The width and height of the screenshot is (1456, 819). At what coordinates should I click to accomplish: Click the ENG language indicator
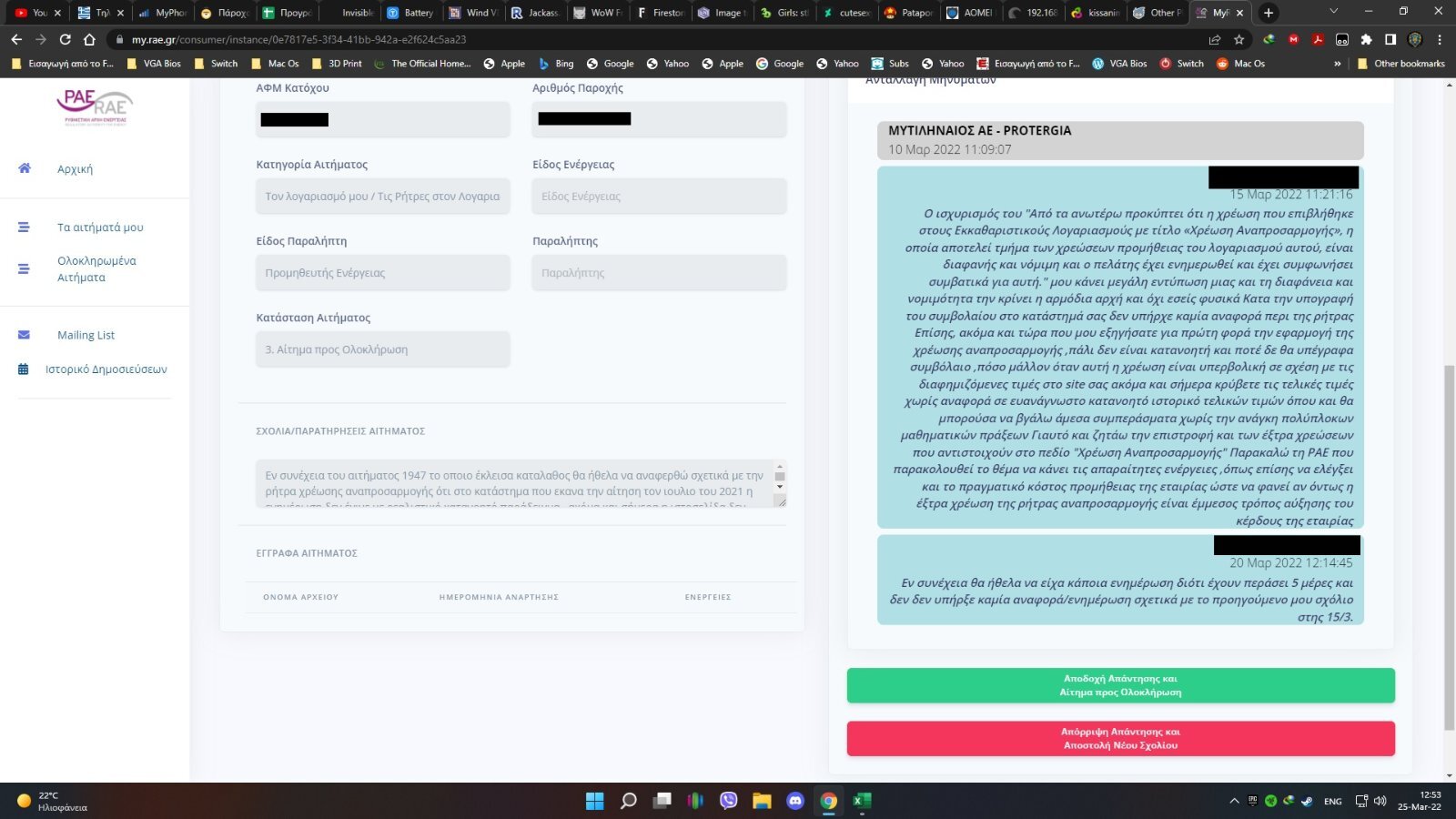pyautogui.click(x=1333, y=801)
